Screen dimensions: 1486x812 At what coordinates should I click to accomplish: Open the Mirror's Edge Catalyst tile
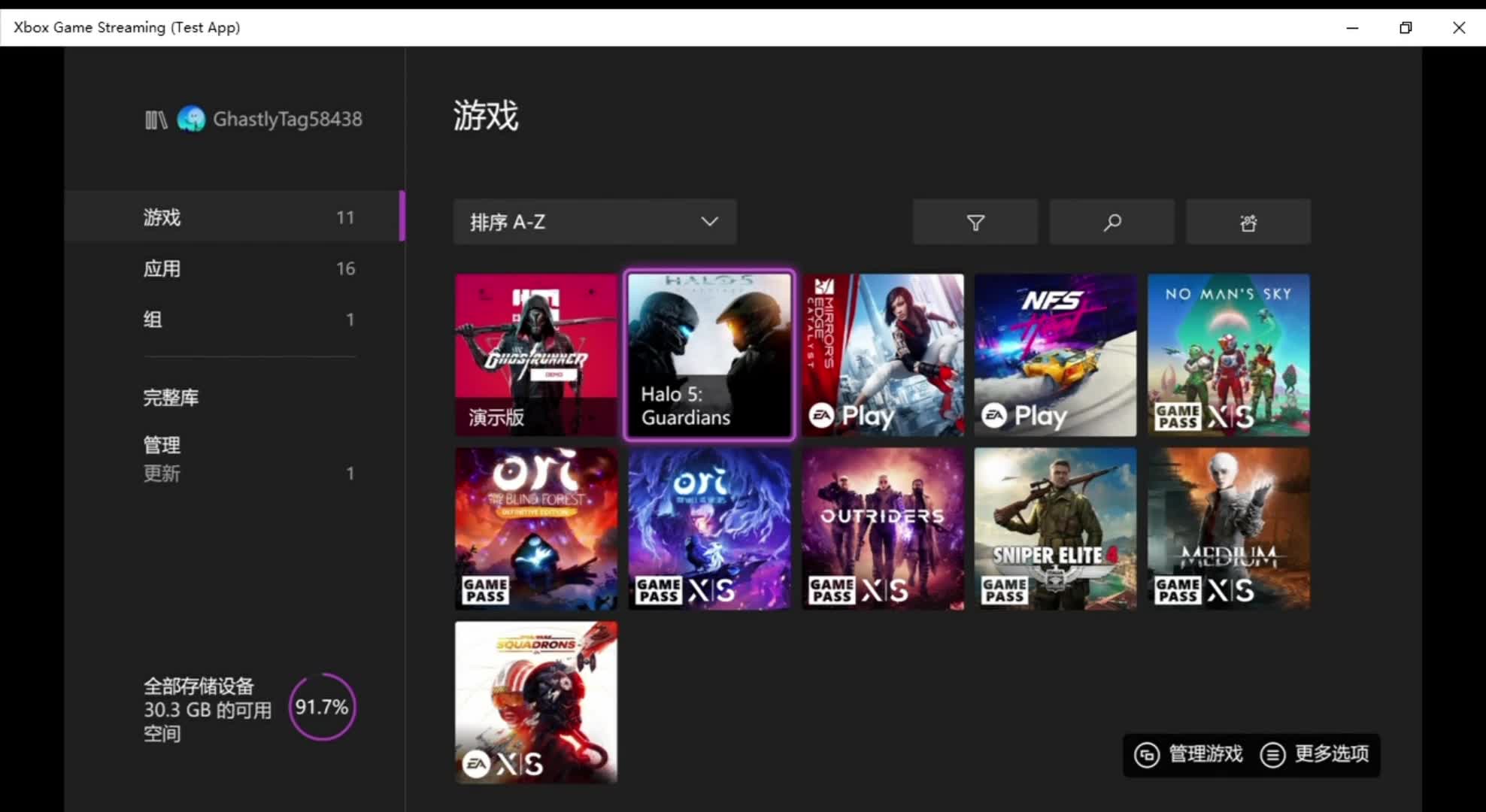pyautogui.click(x=883, y=355)
